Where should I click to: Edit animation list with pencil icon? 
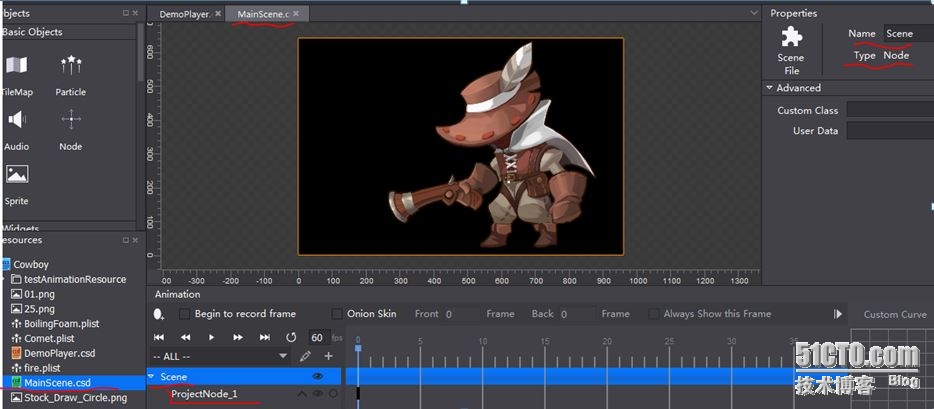point(305,356)
